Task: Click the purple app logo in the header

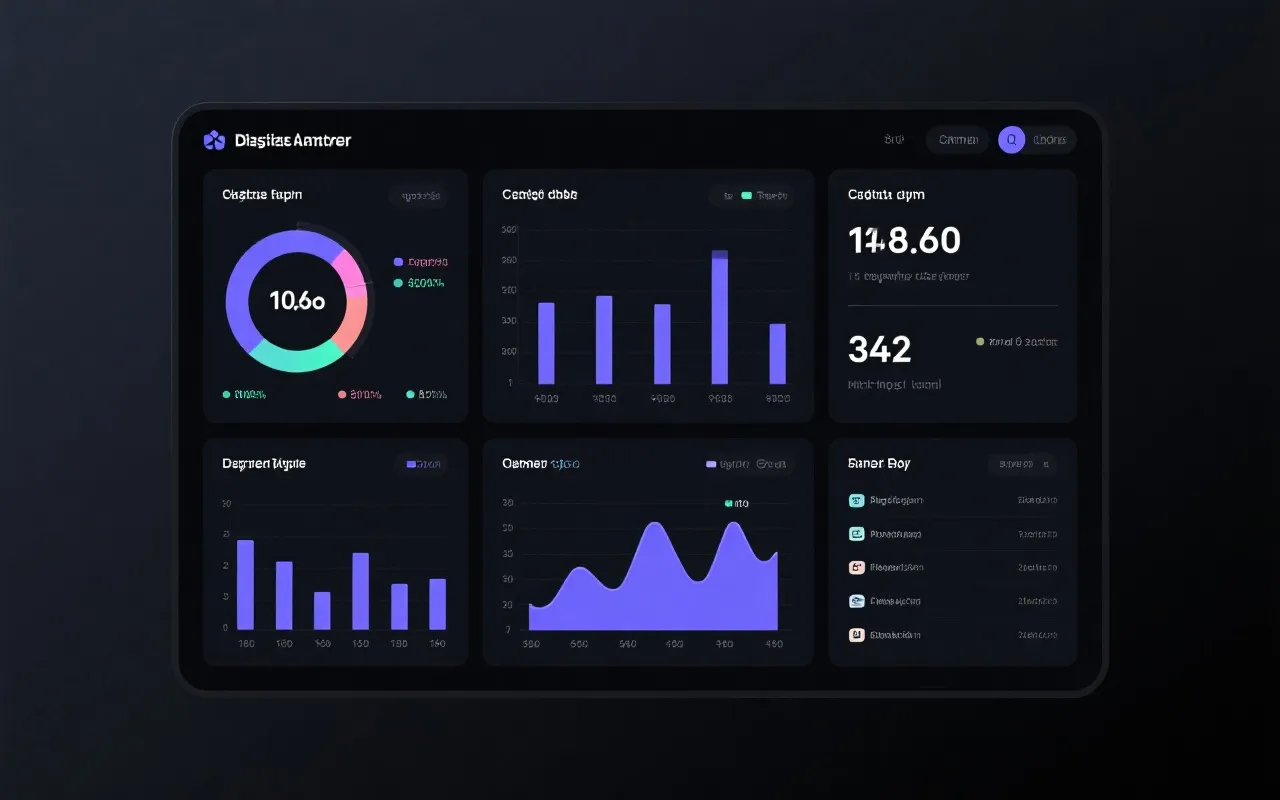Action: click(214, 140)
